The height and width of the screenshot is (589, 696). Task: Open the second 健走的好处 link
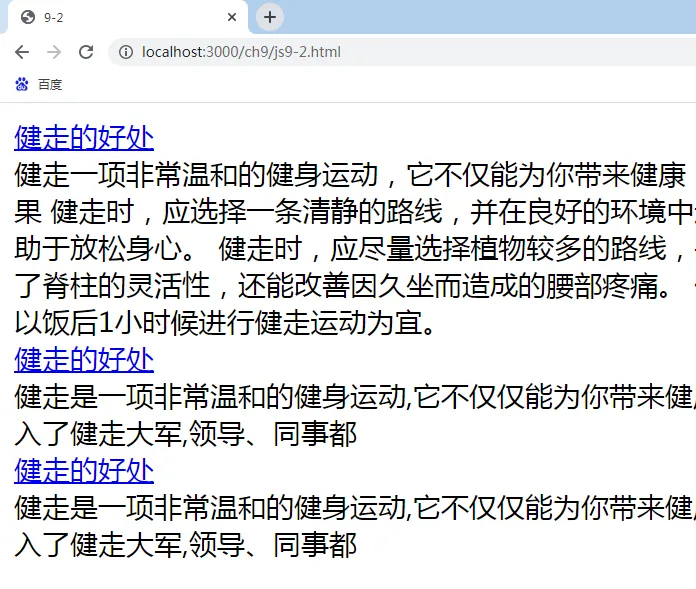[x=84, y=360]
